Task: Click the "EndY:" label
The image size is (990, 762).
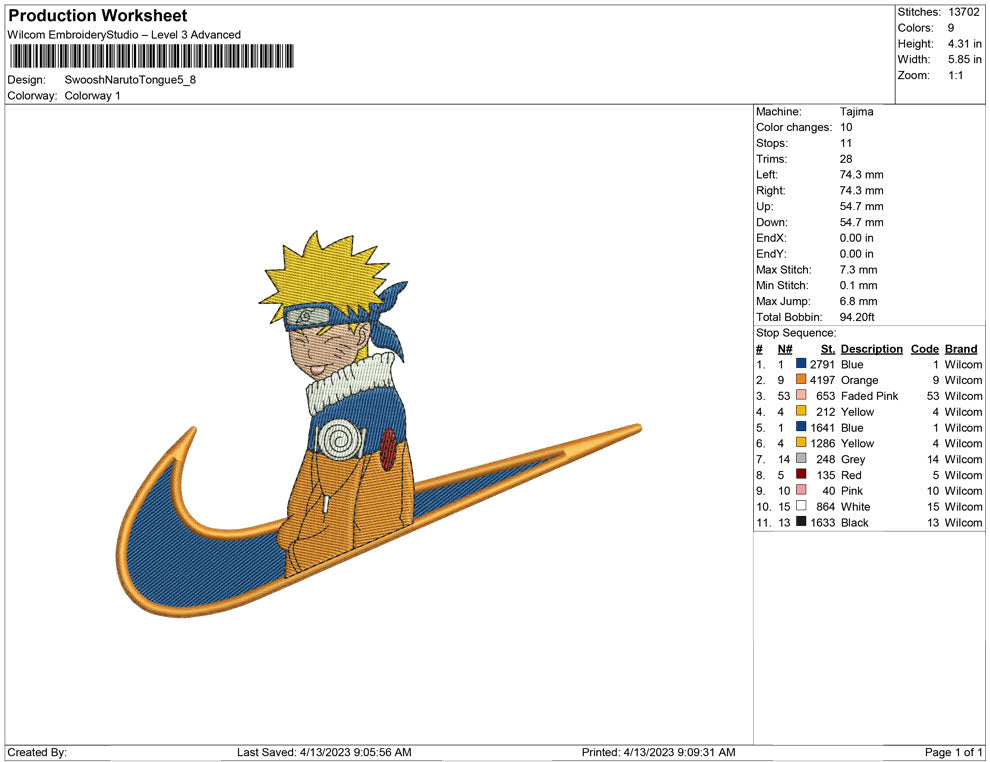Action: (x=771, y=254)
